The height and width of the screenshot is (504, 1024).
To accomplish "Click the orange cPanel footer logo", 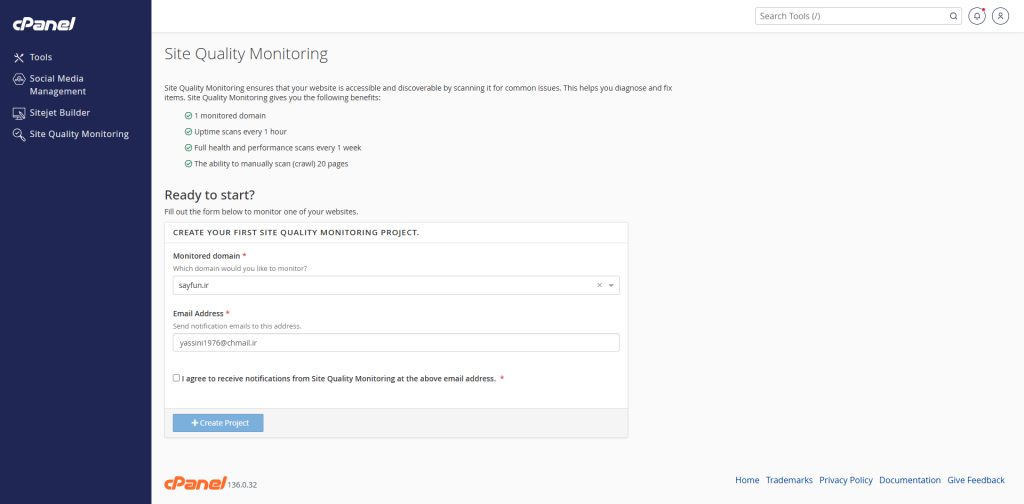I will pyautogui.click(x=195, y=483).
